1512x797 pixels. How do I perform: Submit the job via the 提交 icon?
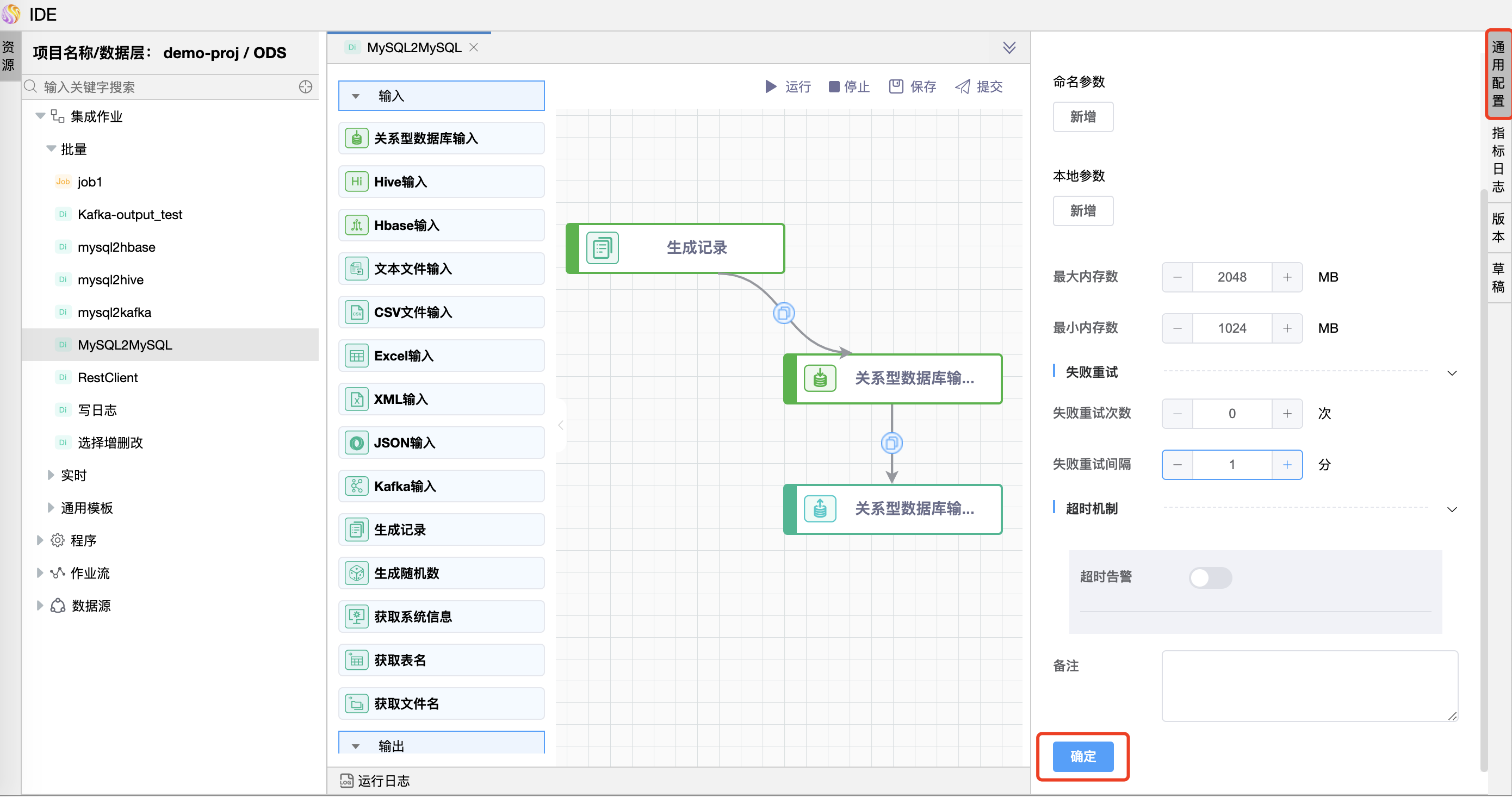click(978, 86)
